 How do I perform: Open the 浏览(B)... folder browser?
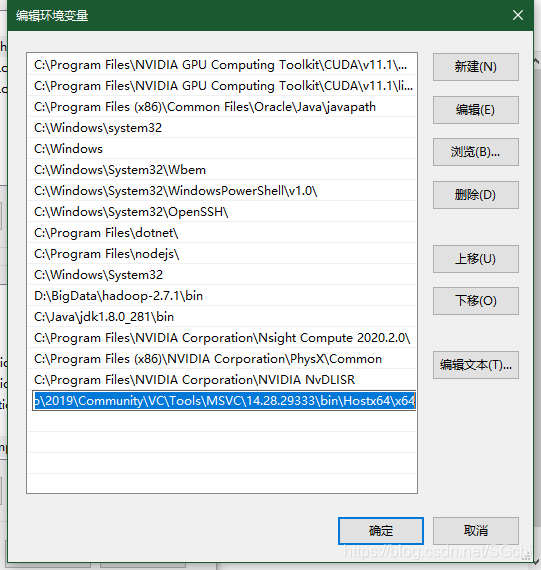point(476,152)
